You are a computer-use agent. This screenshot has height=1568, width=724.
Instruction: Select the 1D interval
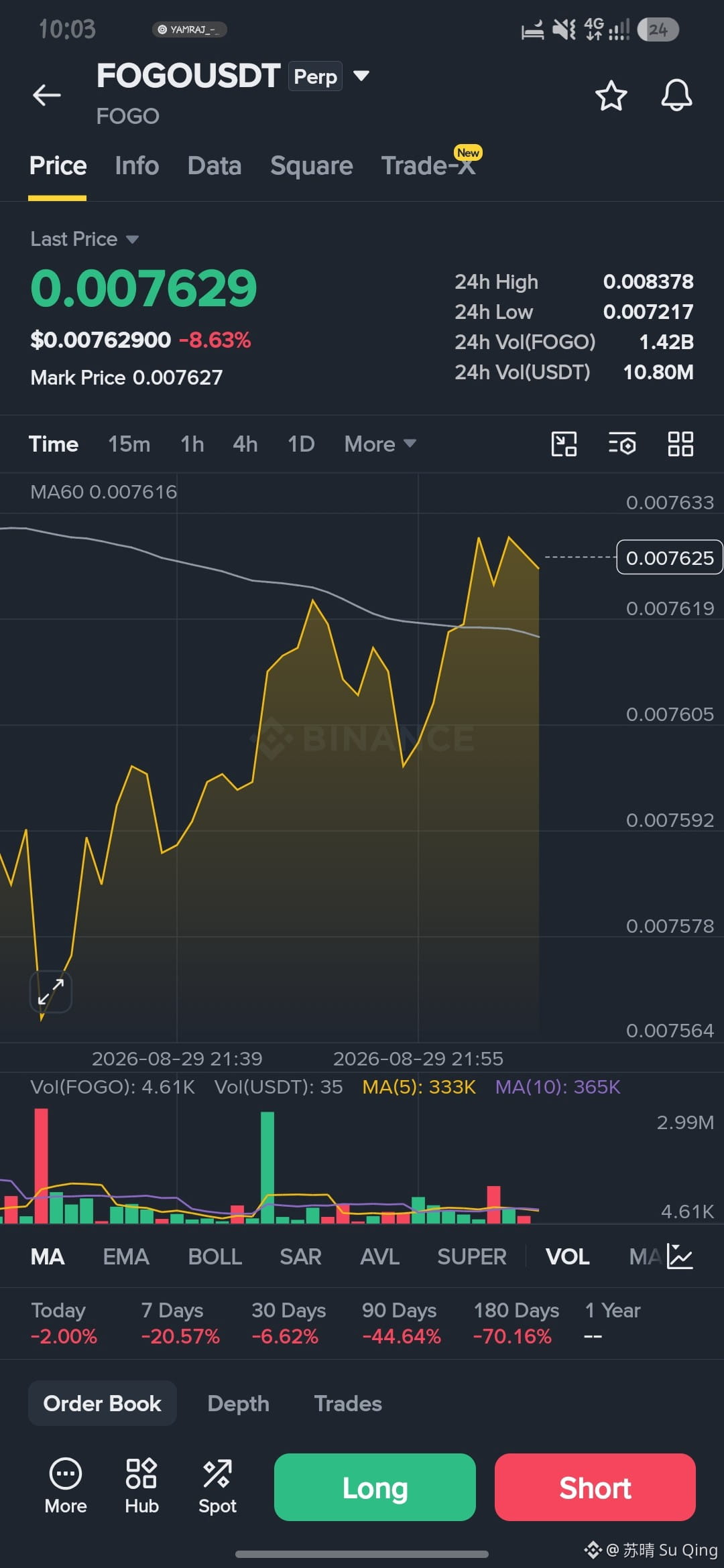pos(301,444)
